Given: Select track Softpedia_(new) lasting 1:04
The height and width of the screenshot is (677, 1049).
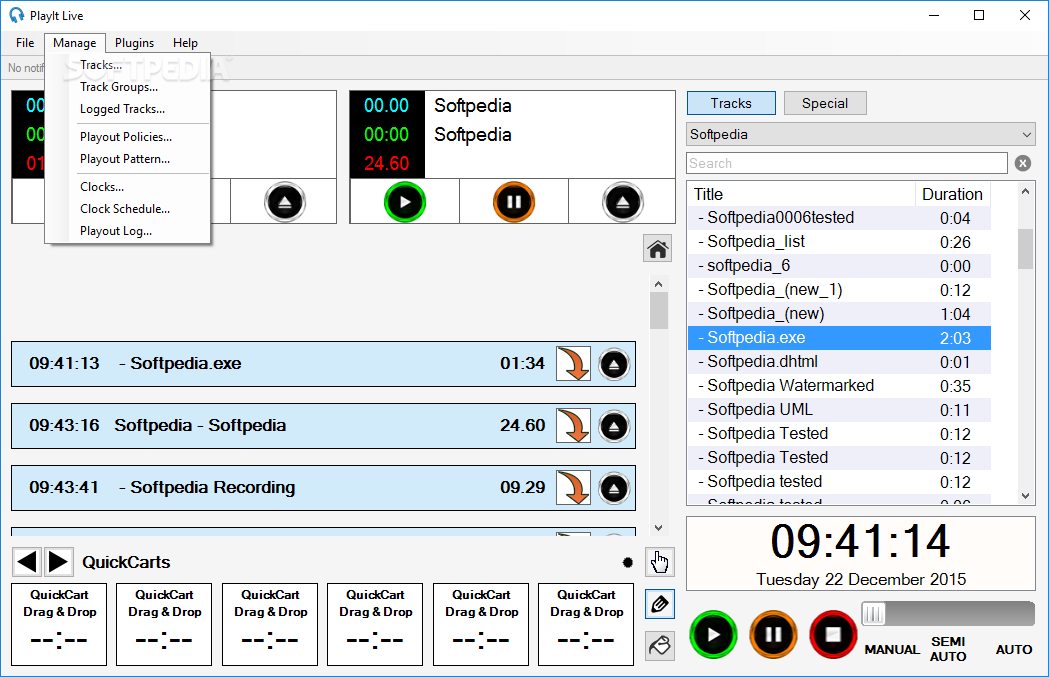Looking at the screenshot, I should 840,314.
